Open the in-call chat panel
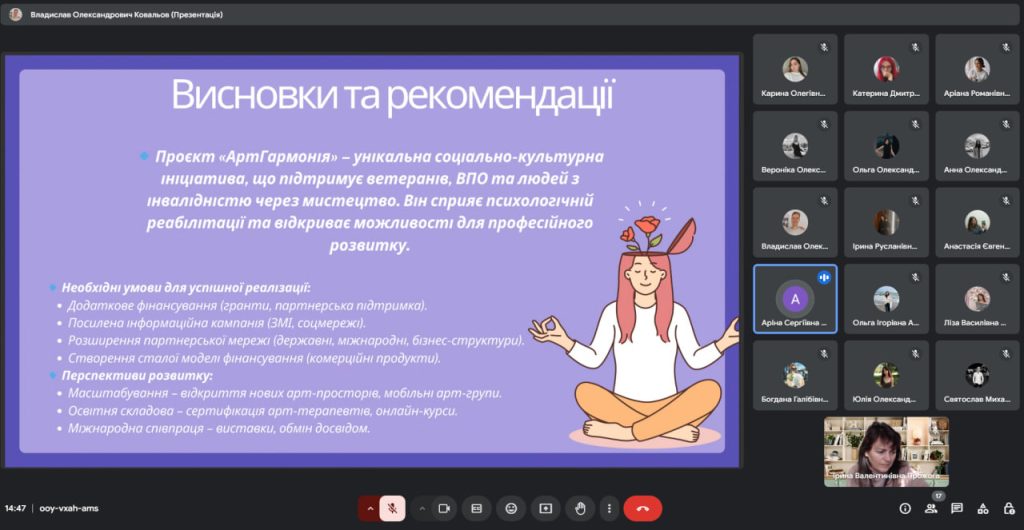 (x=957, y=508)
